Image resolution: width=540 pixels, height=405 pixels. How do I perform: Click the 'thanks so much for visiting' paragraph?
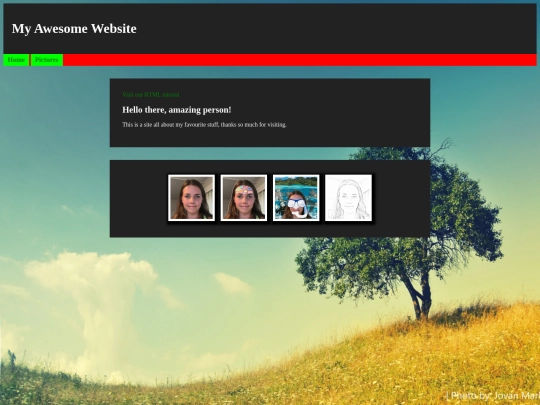[x=205, y=125]
